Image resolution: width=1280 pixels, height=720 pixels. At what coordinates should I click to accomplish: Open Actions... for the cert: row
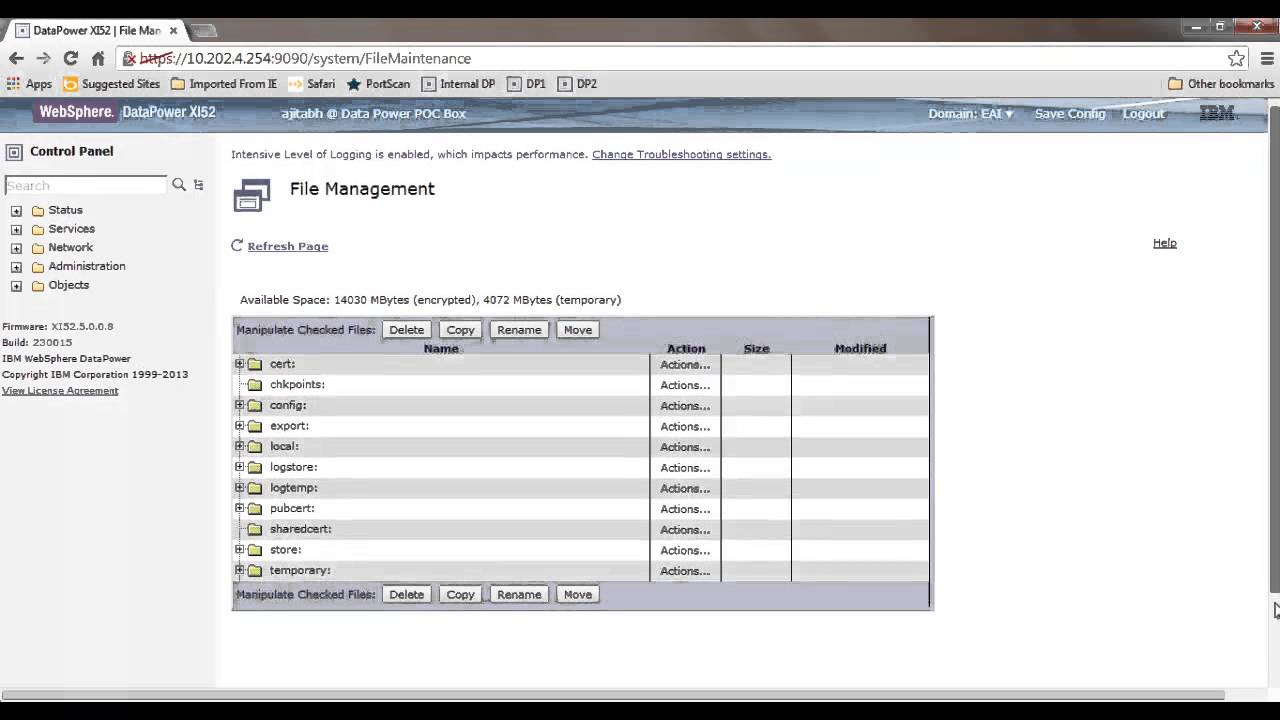(685, 365)
